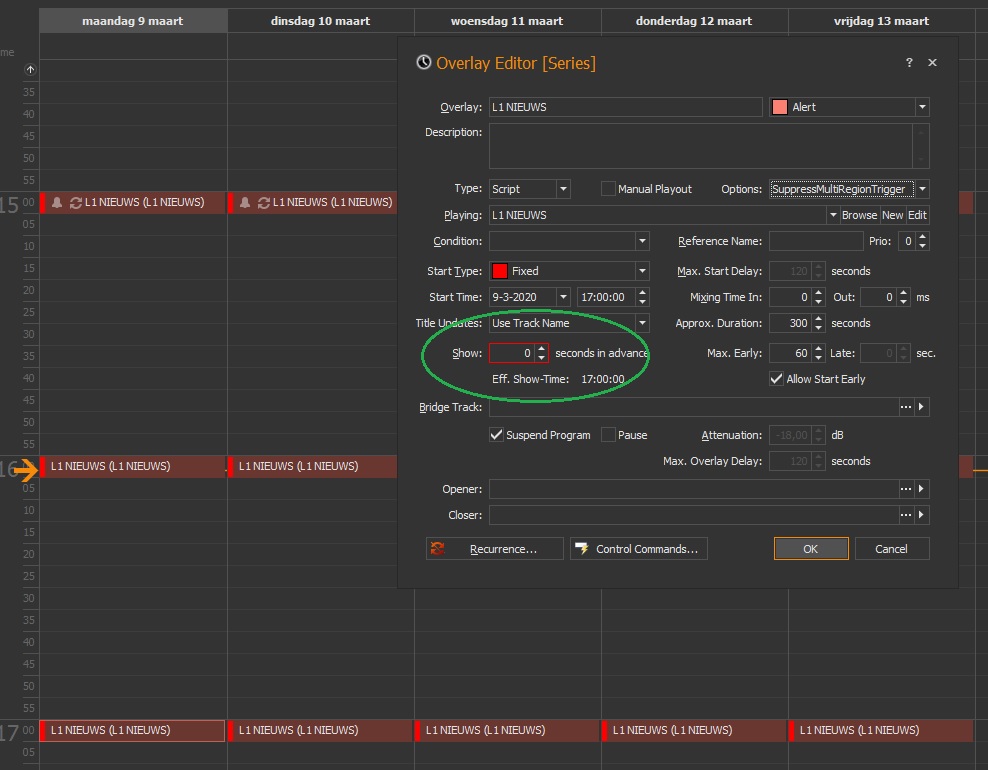Click the salmon Alert color swatch
The image size is (988, 770).
[779, 107]
